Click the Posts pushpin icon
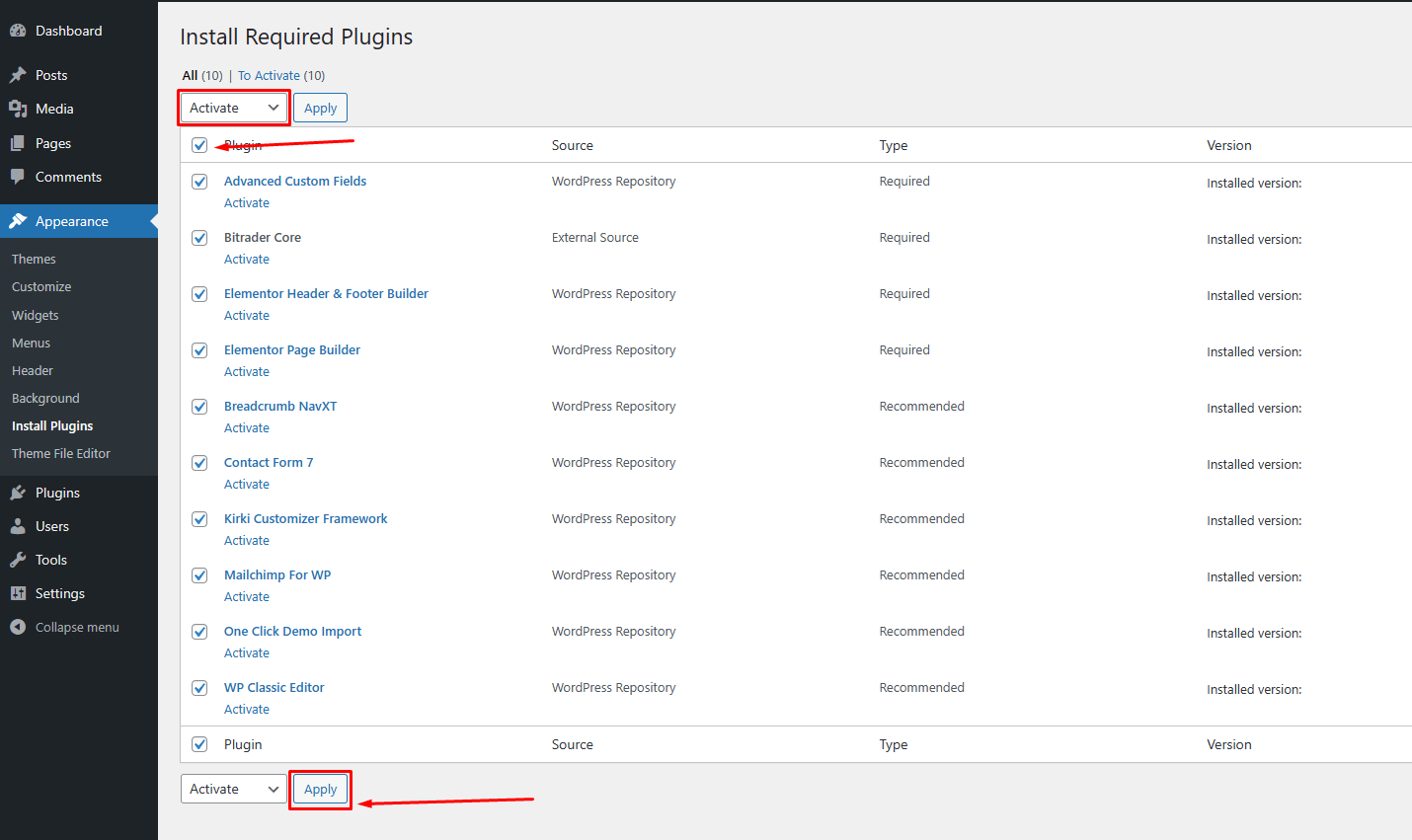Screen dimensions: 1412x840 tap(18, 75)
